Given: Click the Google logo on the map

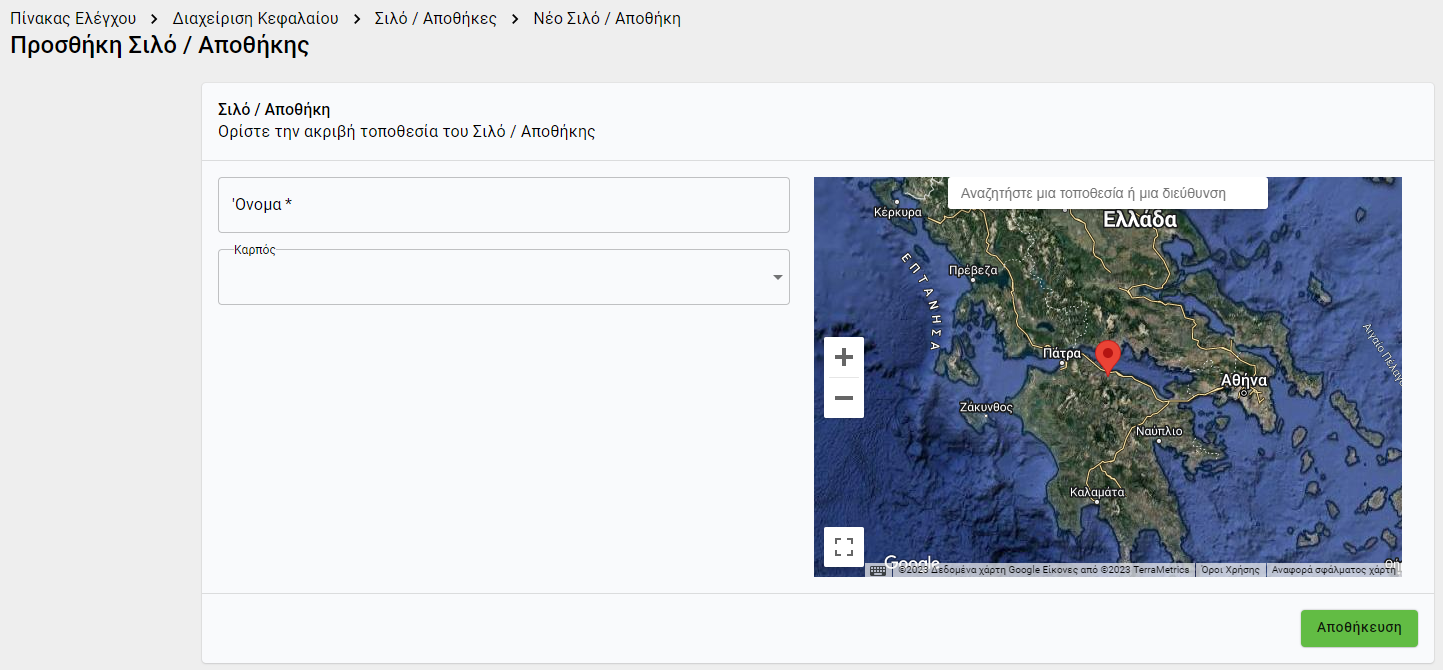Looking at the screenshot, I should point(910,561).
